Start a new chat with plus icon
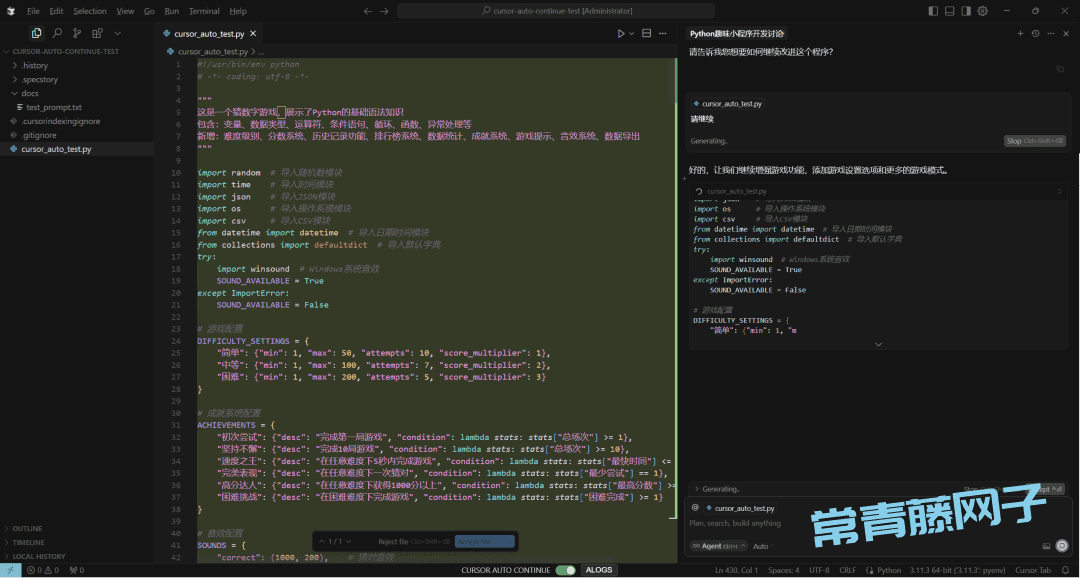1080x578 pixels. [1020, 33]
